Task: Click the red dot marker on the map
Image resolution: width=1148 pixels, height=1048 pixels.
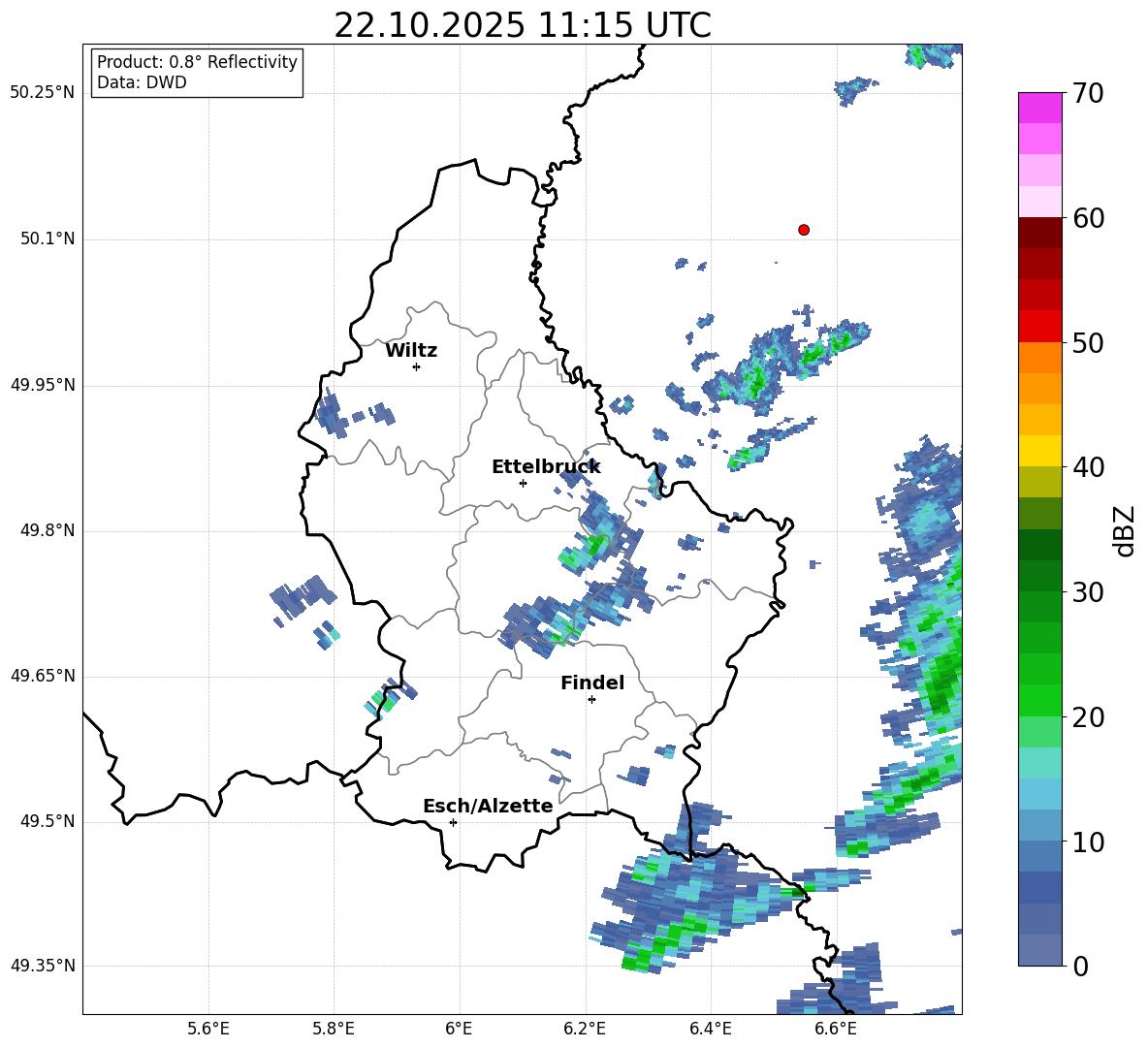Action: [803, 230]
